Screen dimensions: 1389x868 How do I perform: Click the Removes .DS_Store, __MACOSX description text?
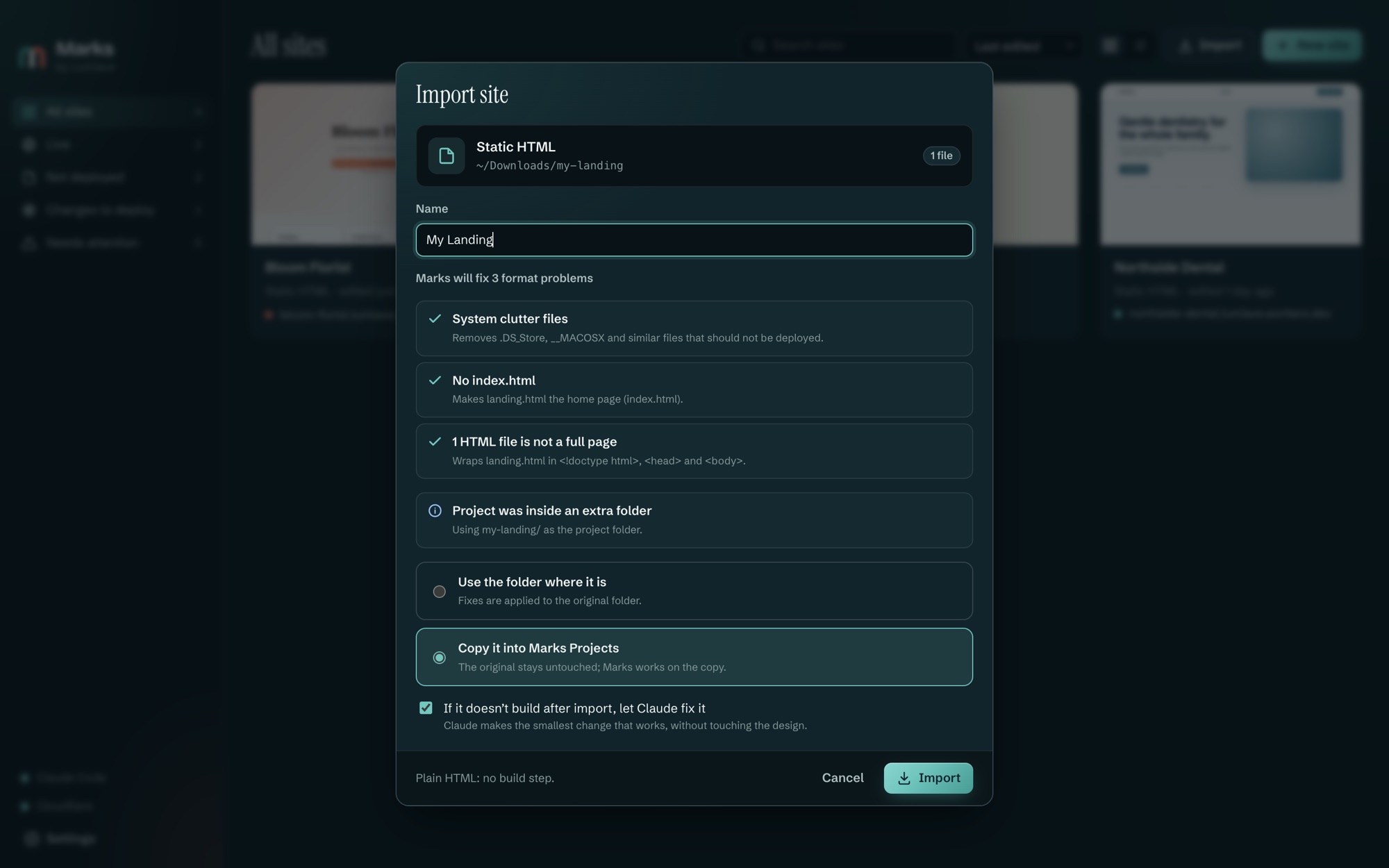[638, 337]
